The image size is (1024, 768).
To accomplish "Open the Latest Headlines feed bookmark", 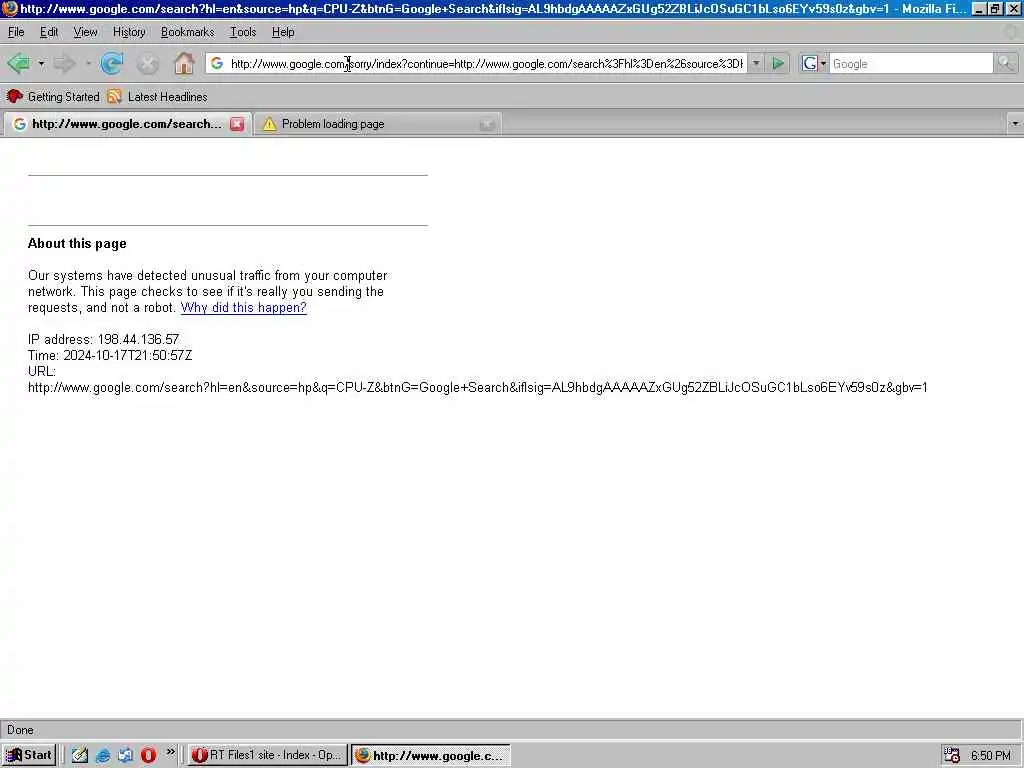I will tap(157, 97).
